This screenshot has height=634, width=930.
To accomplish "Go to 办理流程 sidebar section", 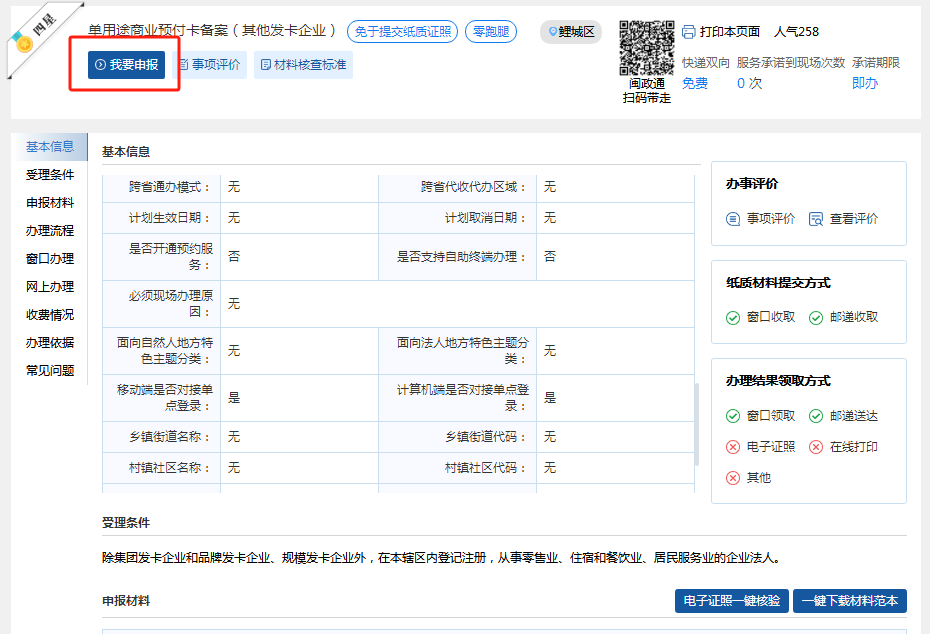I will coord(50,231).
